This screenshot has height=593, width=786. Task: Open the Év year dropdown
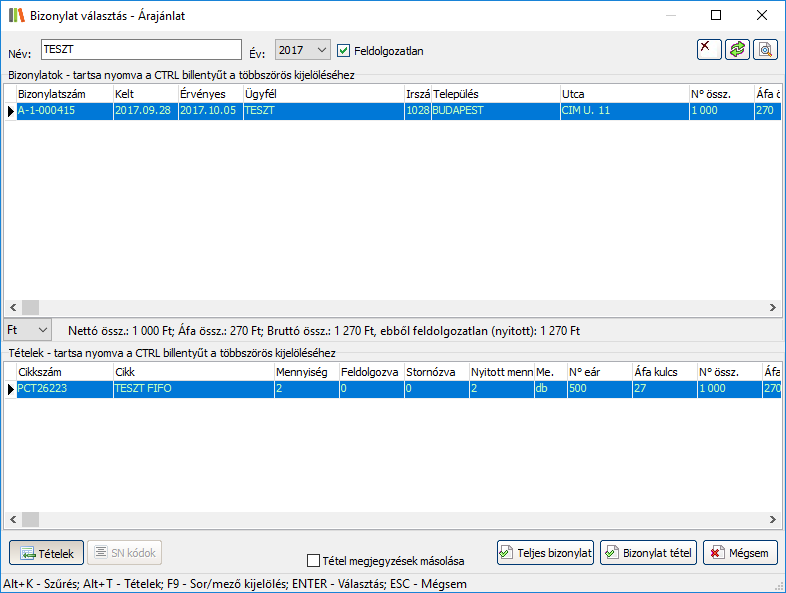302,50
